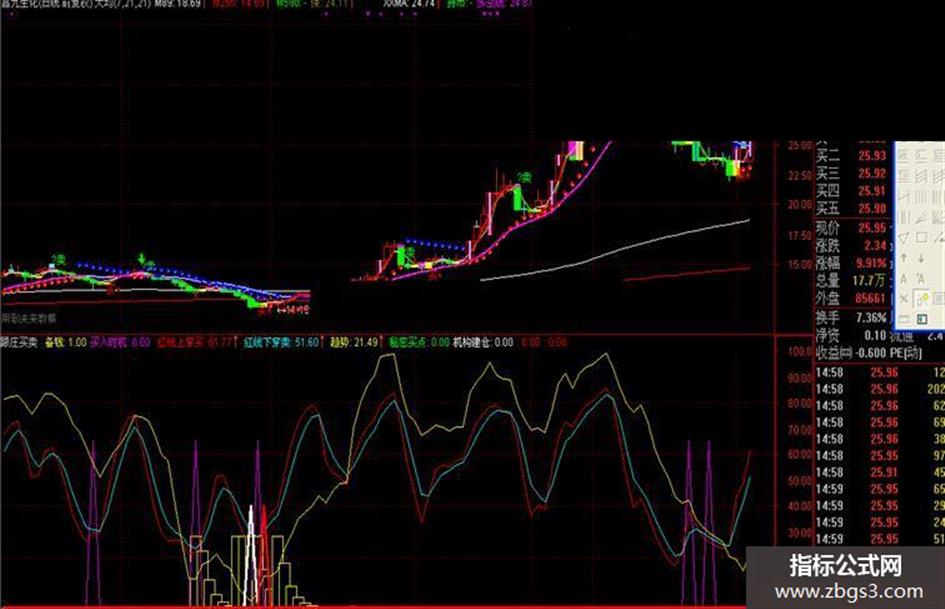
Task: Click the 净资 value 0.10
Action: tap(875, 335)
